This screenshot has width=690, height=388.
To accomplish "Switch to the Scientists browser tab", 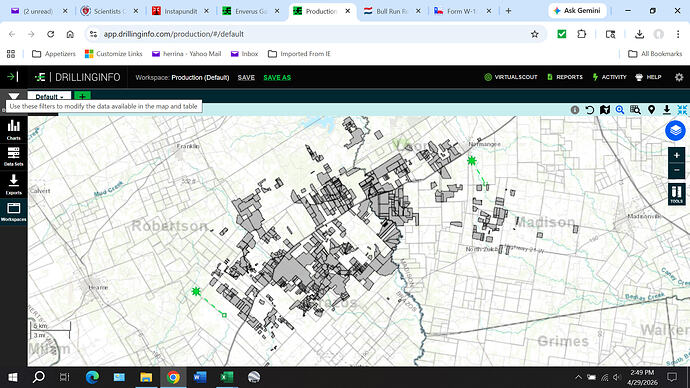I will (x=110, y=11).
